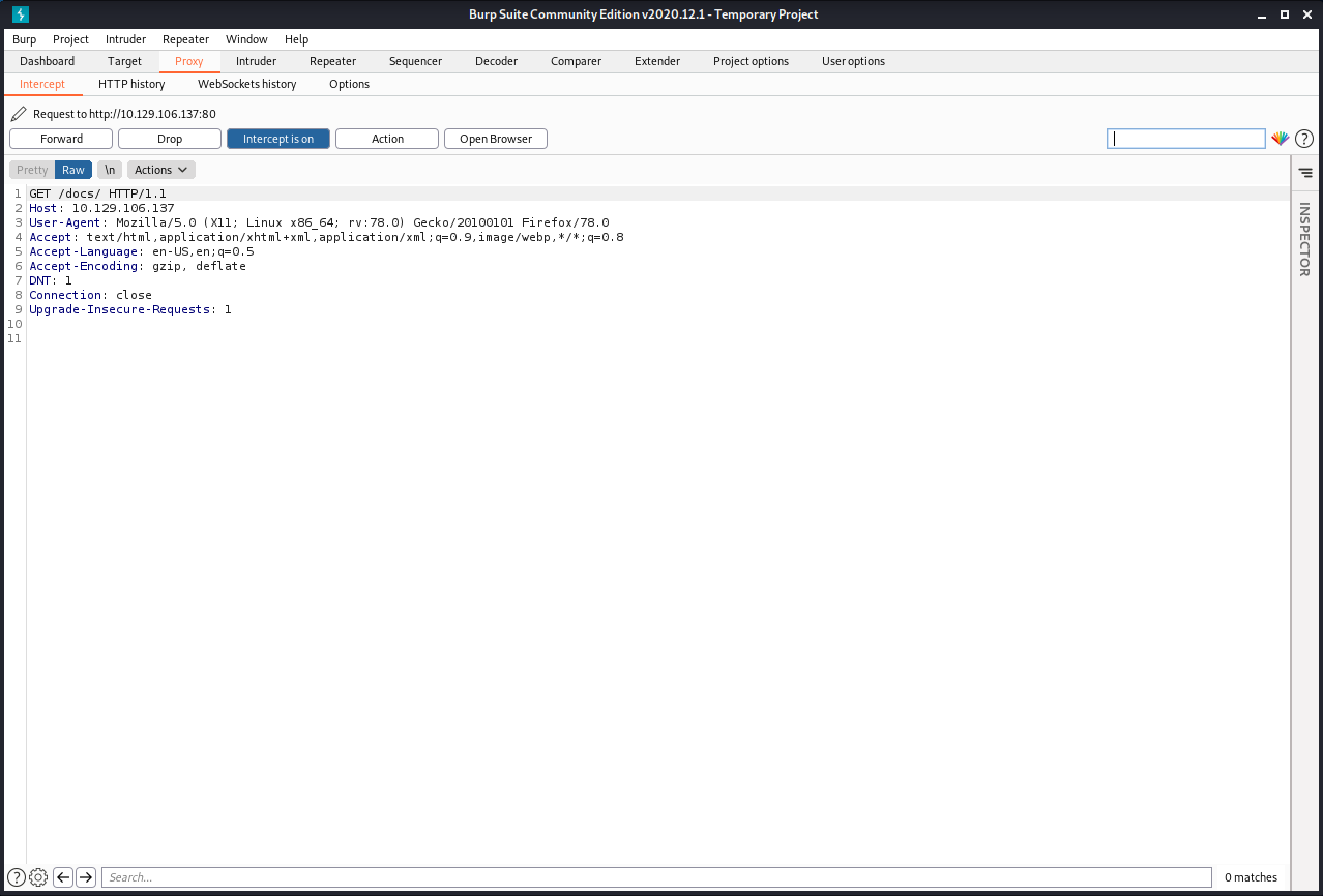The image size is (1323, 896).
Task: Select the Proxy tab
Action: (189, 62)
